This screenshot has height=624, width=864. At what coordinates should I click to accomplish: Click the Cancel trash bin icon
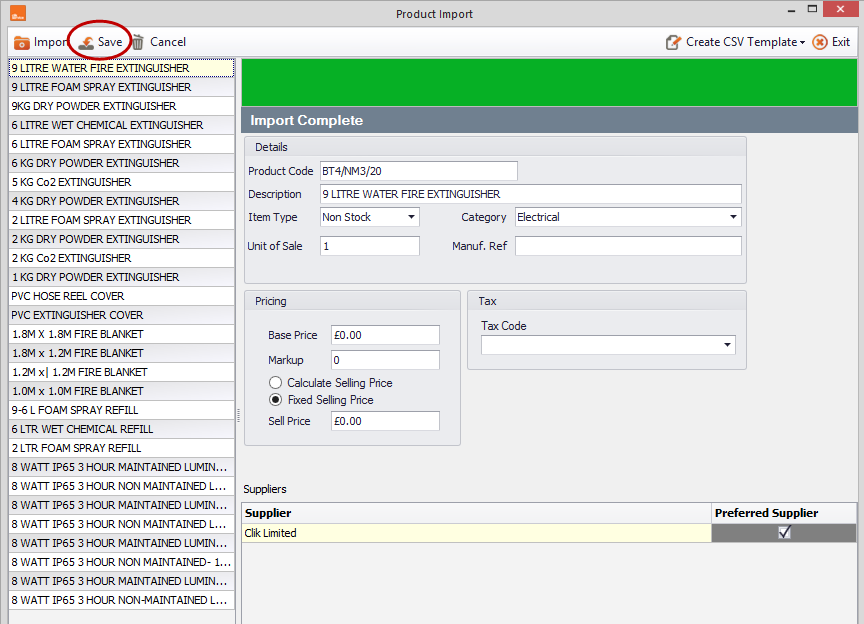click(138, 42)
